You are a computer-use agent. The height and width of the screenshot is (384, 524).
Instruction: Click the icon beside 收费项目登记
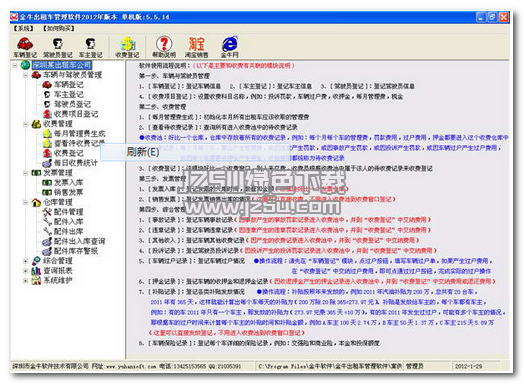click(x=47, y=114)
